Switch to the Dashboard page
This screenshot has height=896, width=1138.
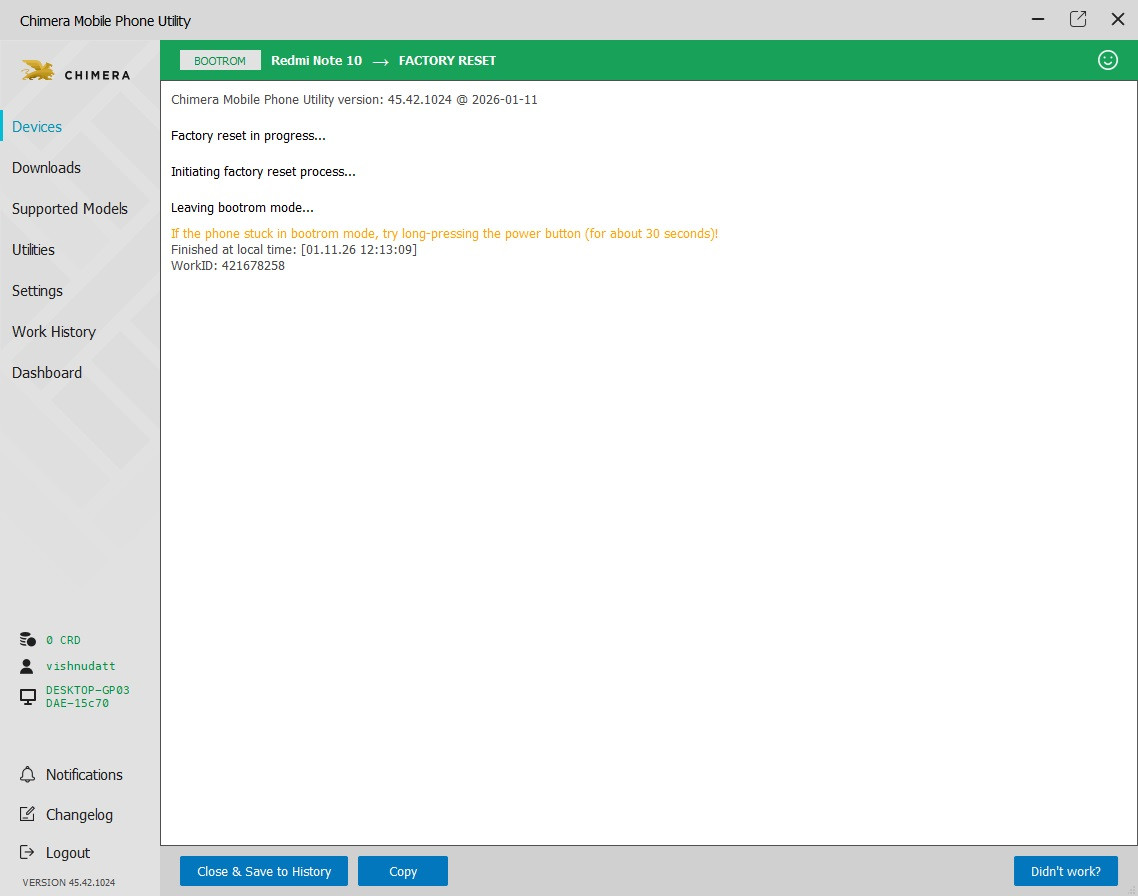point(47,373)
